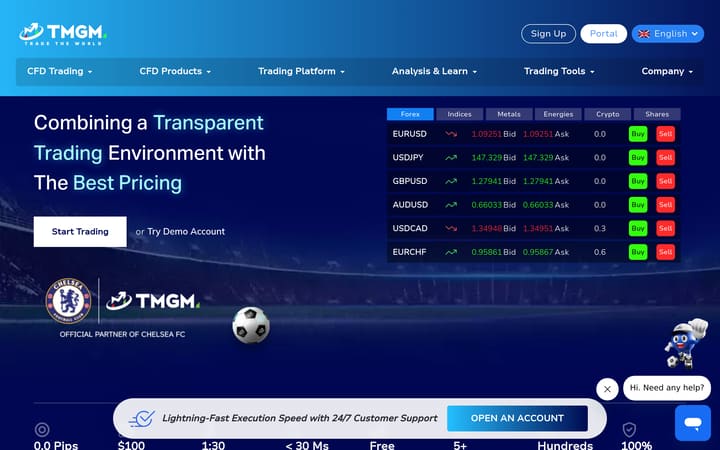The width and height of the screenshot is (720, 450).
Task: Open the Portal button
Action: (x=603, y=34)
